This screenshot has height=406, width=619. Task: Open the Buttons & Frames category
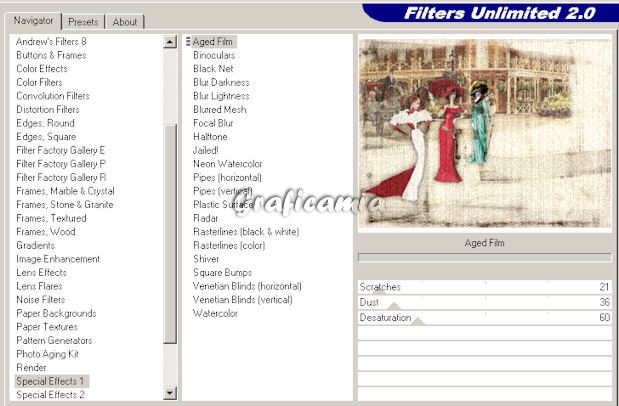coord(51,55)
